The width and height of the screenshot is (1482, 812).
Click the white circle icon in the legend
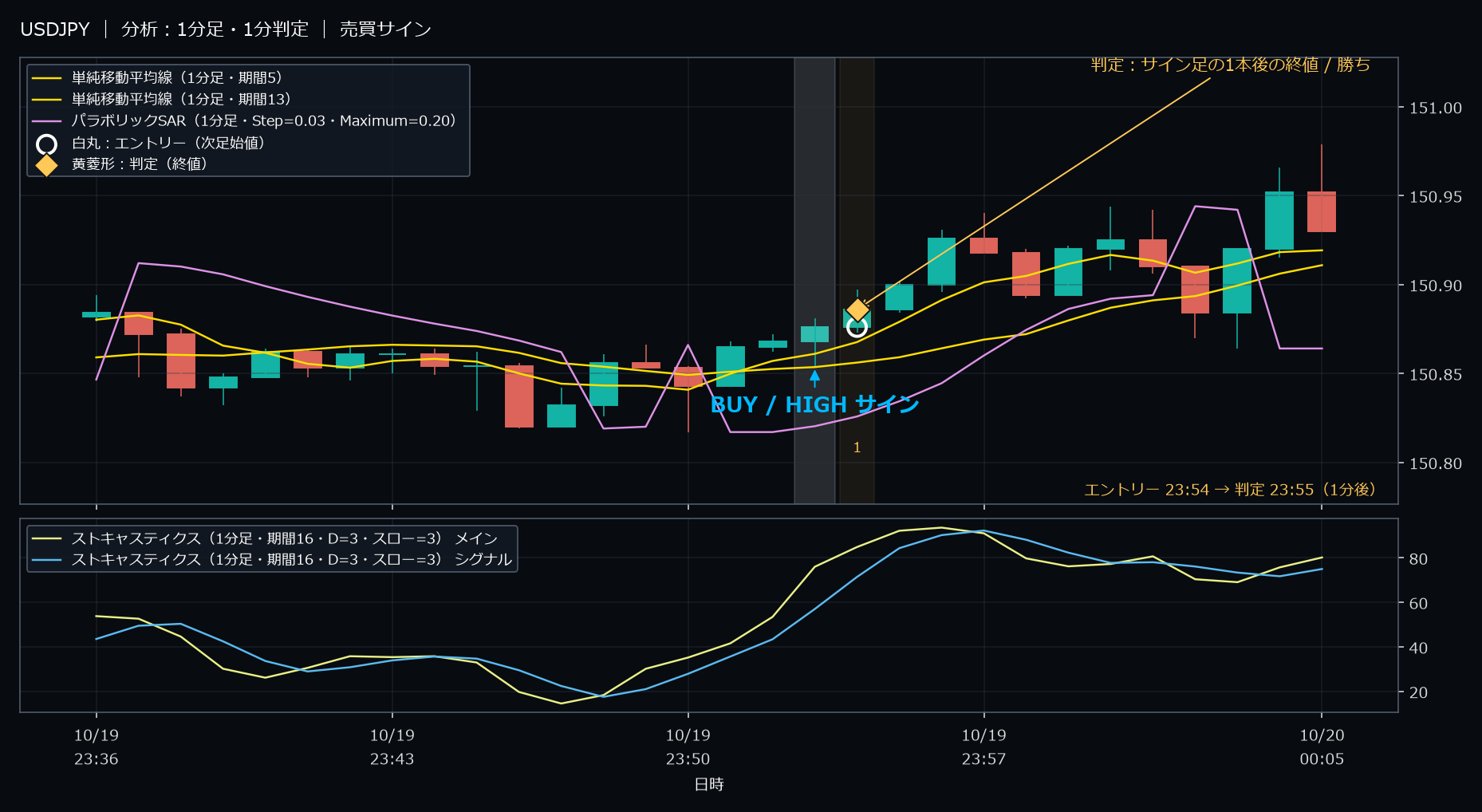46,144
